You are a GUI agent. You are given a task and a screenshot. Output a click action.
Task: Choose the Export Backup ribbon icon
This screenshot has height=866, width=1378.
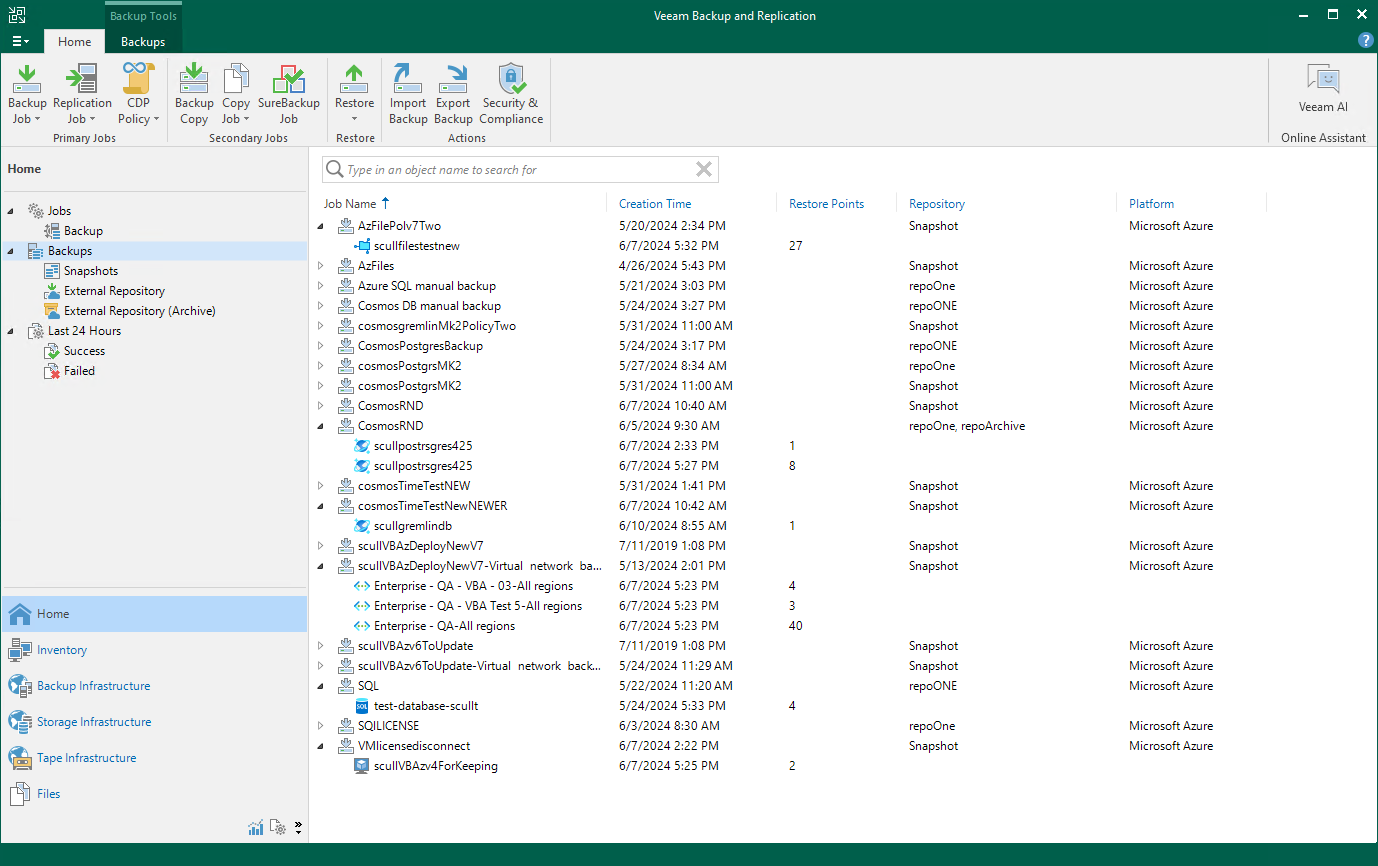pyautogui.click(x=453, y=94)
